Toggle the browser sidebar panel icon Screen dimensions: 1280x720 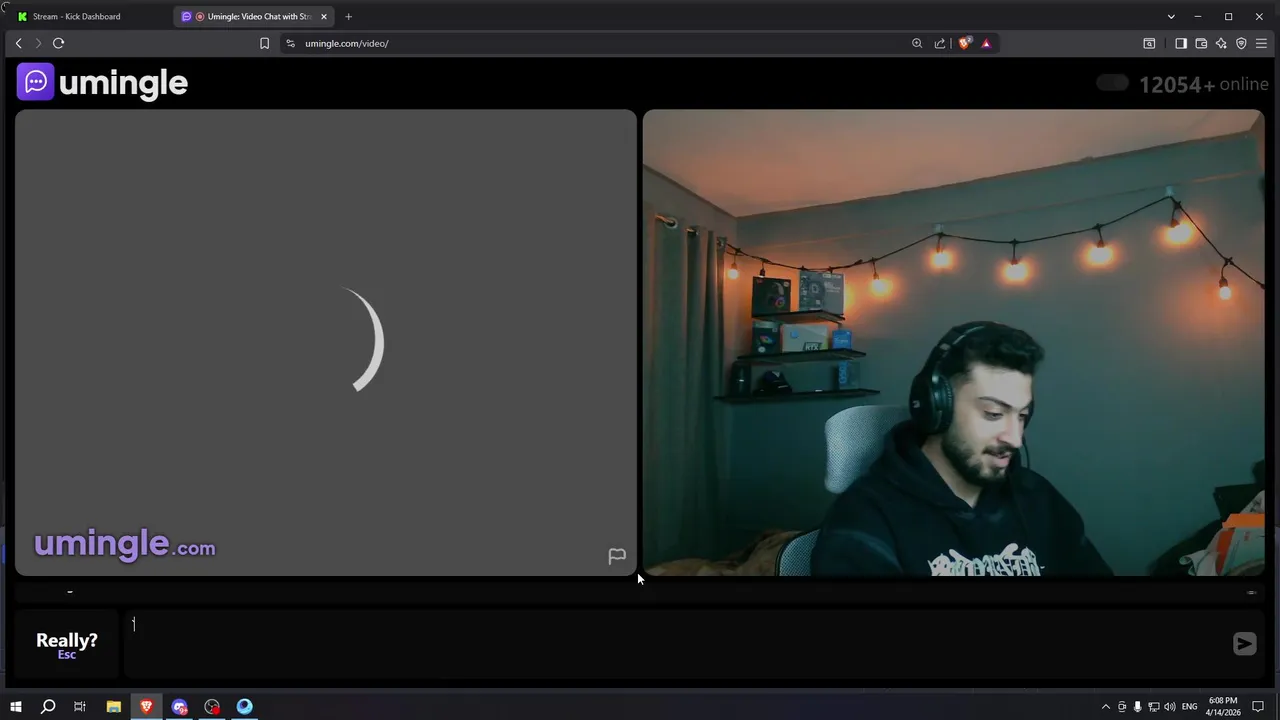[x=1181, y=43]
